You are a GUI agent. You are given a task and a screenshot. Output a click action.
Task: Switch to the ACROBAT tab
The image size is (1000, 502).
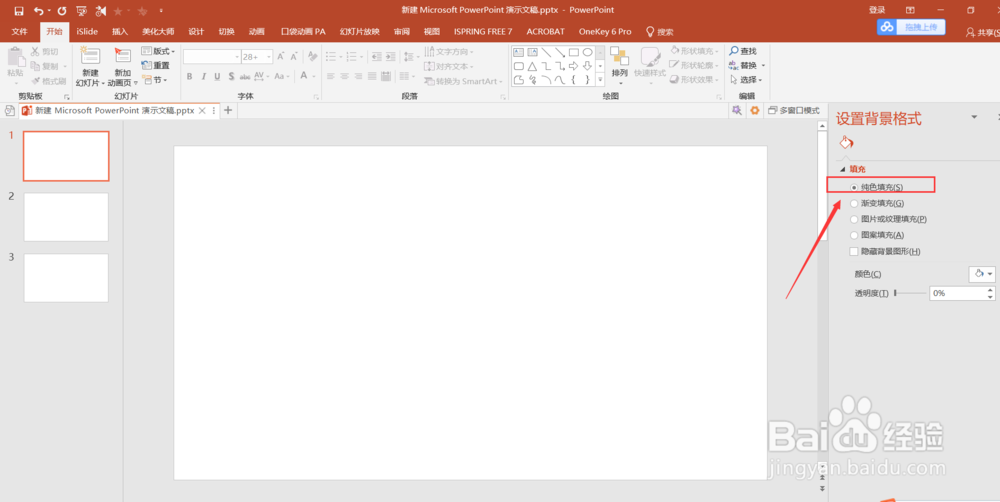(545, 31)
